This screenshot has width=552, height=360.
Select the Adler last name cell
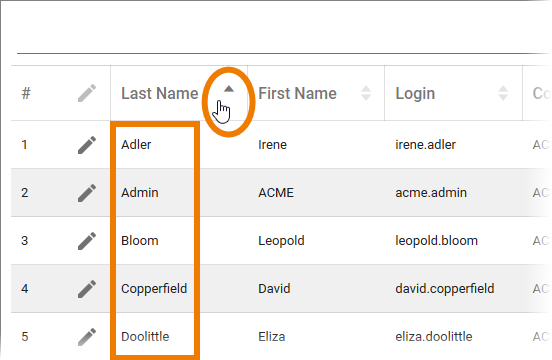tap(136, 145)
